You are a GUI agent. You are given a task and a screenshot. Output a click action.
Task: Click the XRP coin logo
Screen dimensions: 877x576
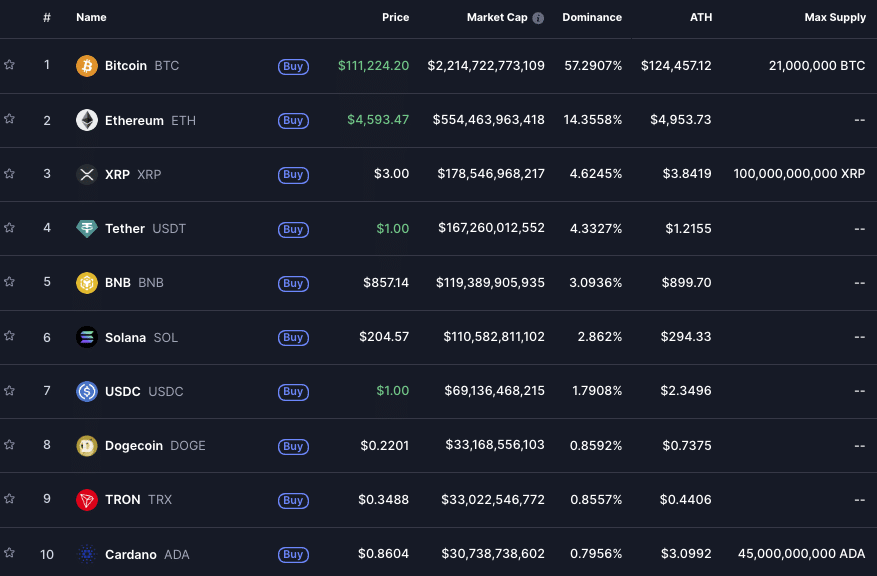(87, 174)
